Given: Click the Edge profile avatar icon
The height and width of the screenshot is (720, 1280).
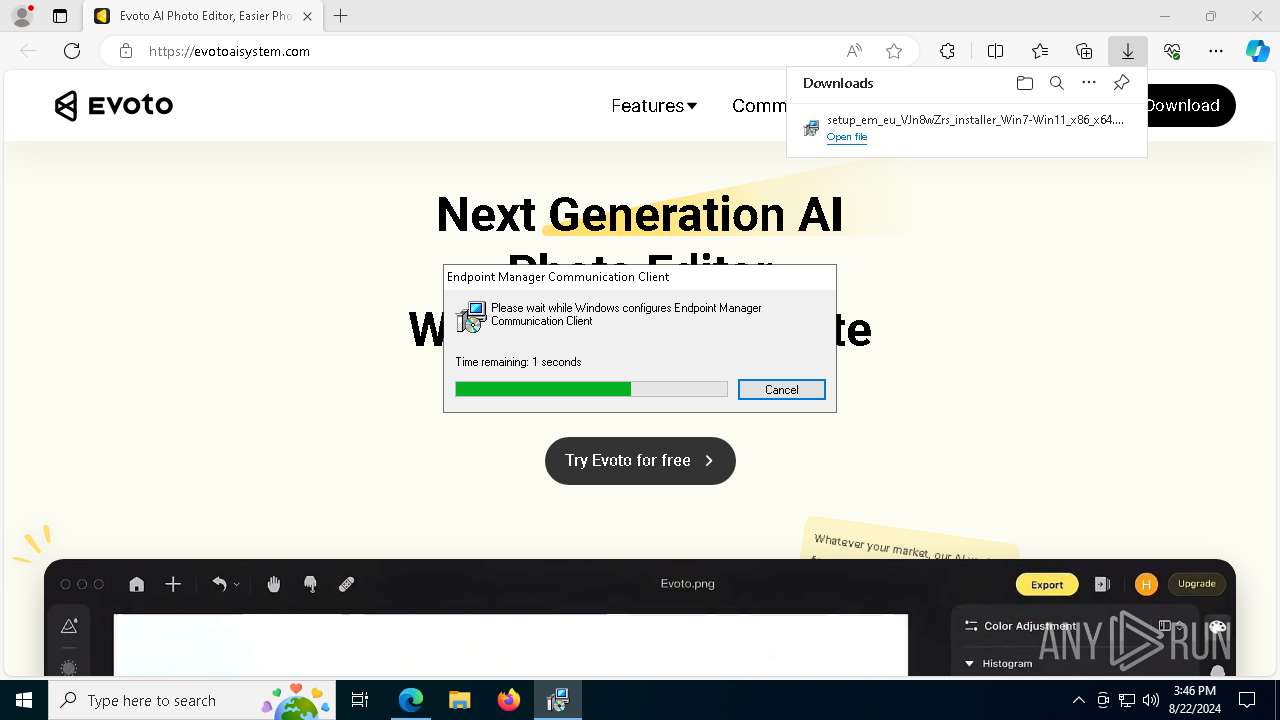Looking at the screenshot, I should pos(21,16).
